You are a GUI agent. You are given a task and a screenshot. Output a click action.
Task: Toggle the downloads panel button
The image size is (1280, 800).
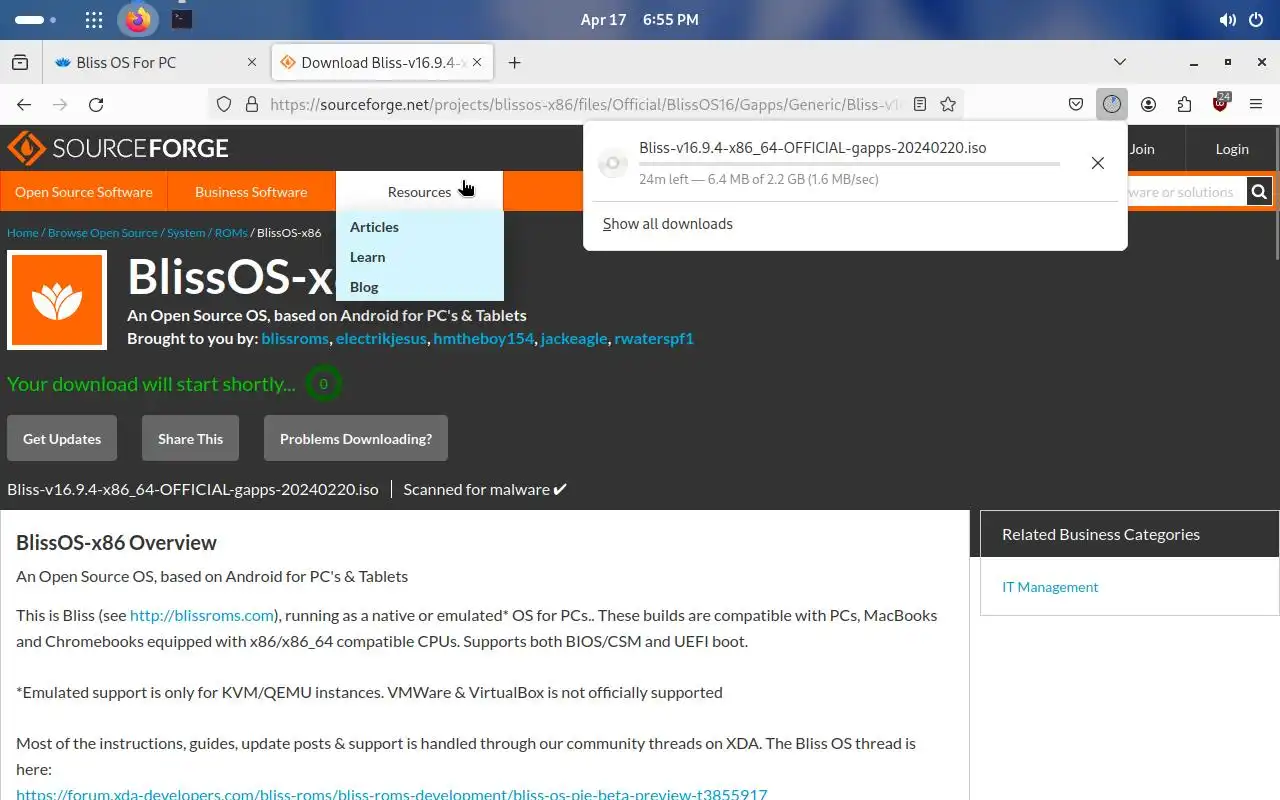pyautogui.click(x=1112, y=104)
